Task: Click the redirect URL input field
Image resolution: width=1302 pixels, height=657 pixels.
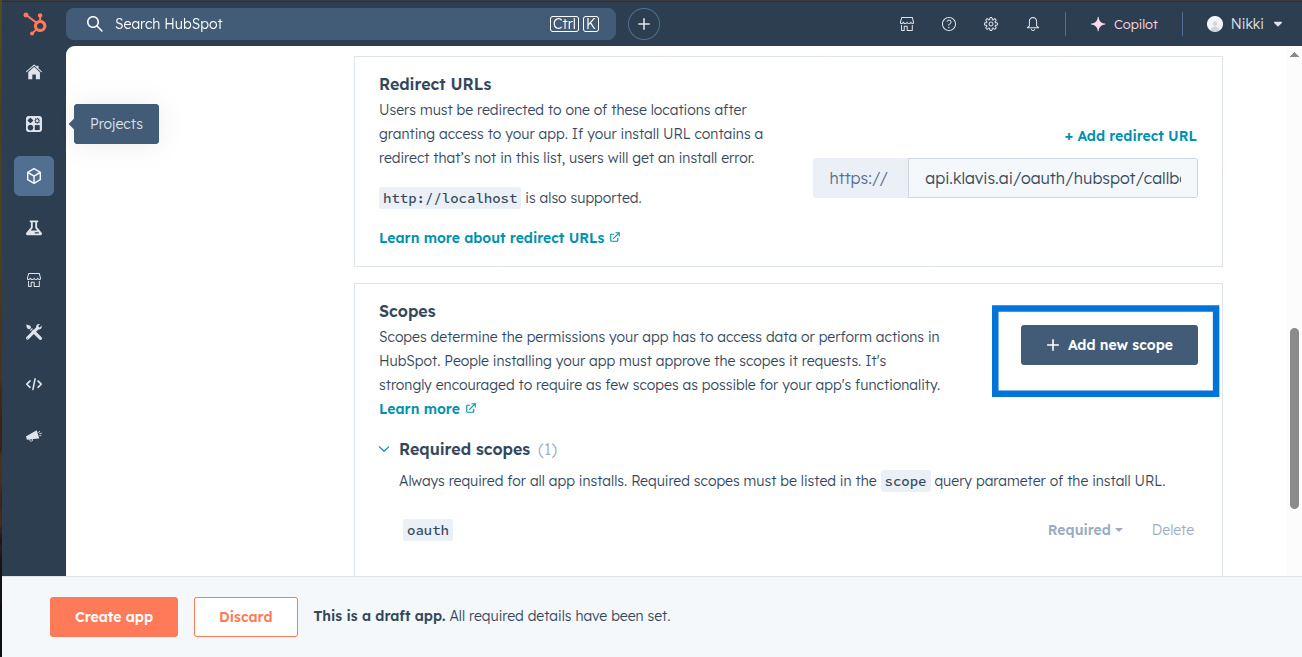Action: [1052, 178]
